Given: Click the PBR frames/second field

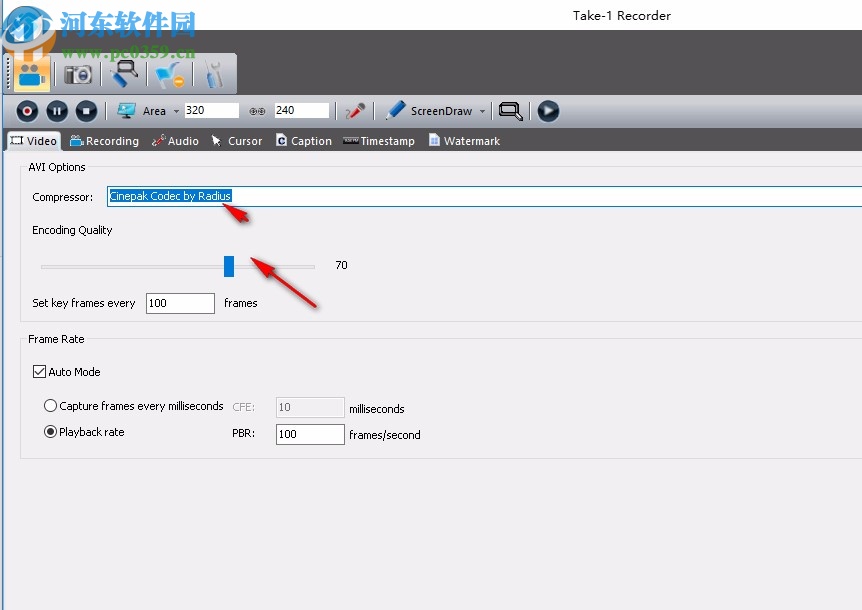Looking at the screenshot, I should pos(310,434).
